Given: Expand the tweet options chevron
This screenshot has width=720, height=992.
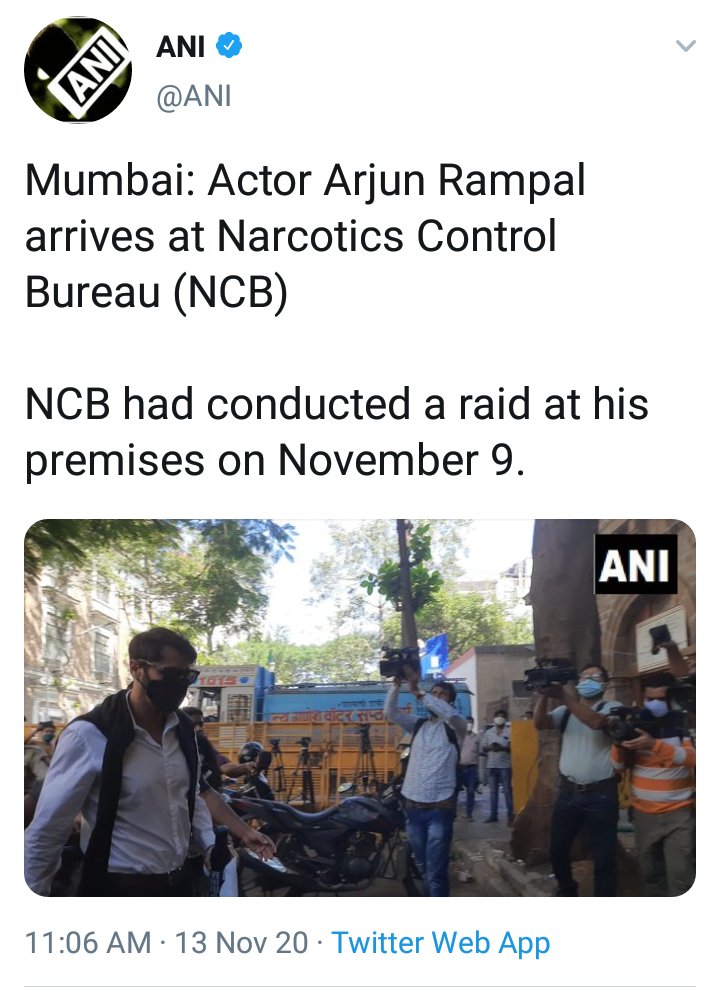Looking at the screenshot, I should [x=686, y=46].
